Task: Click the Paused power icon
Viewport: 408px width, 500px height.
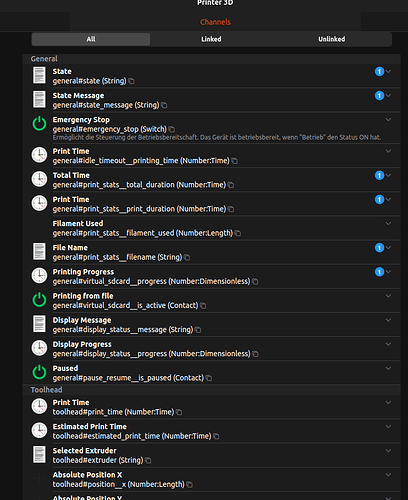Action: (x=39, y=372)
